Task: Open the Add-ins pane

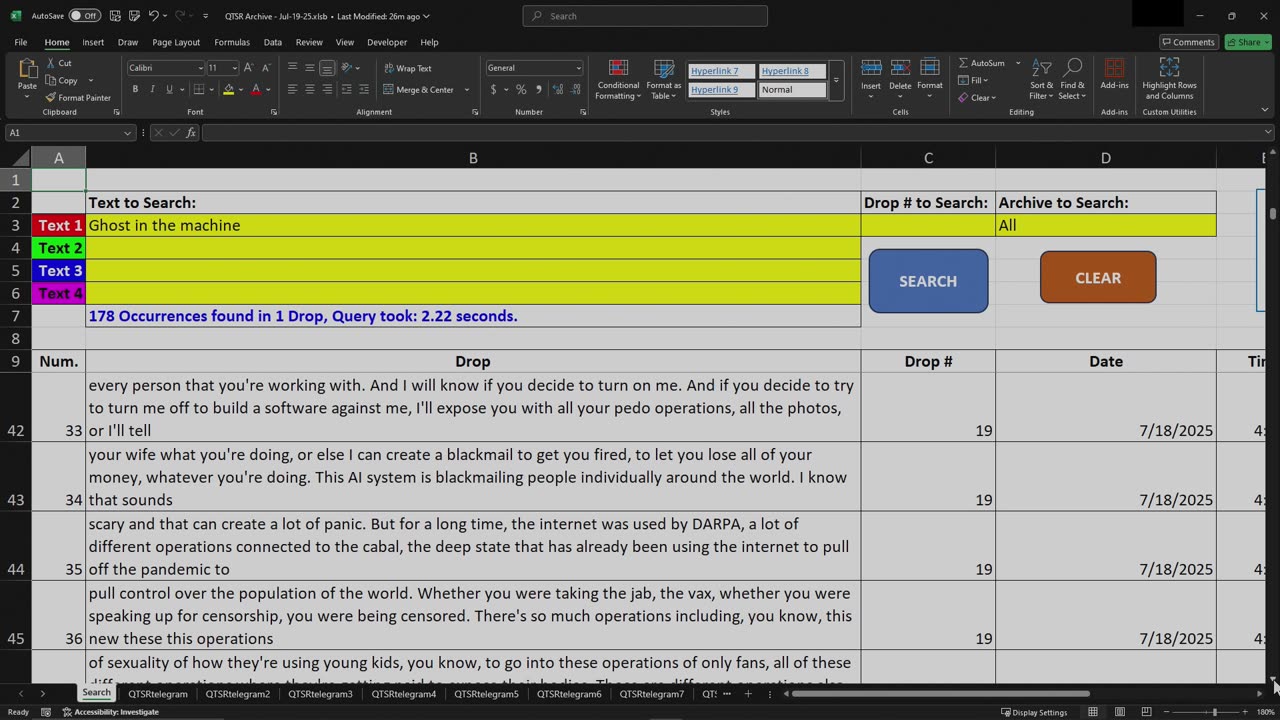Action: 1114,75
